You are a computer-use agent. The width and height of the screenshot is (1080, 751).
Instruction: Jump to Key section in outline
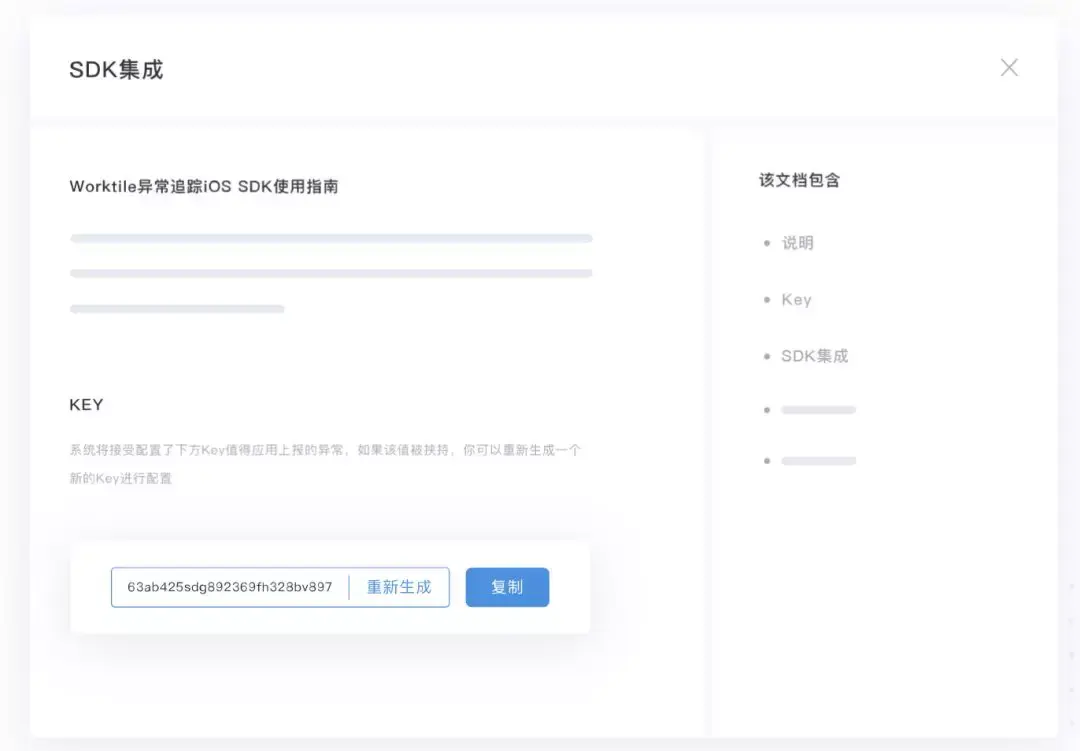[x=796, y=300]
